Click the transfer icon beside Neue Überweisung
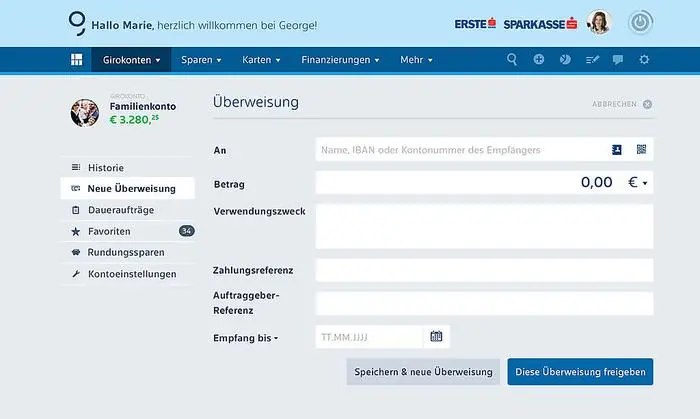Viewport: 700px width, 419px height. 76,188
